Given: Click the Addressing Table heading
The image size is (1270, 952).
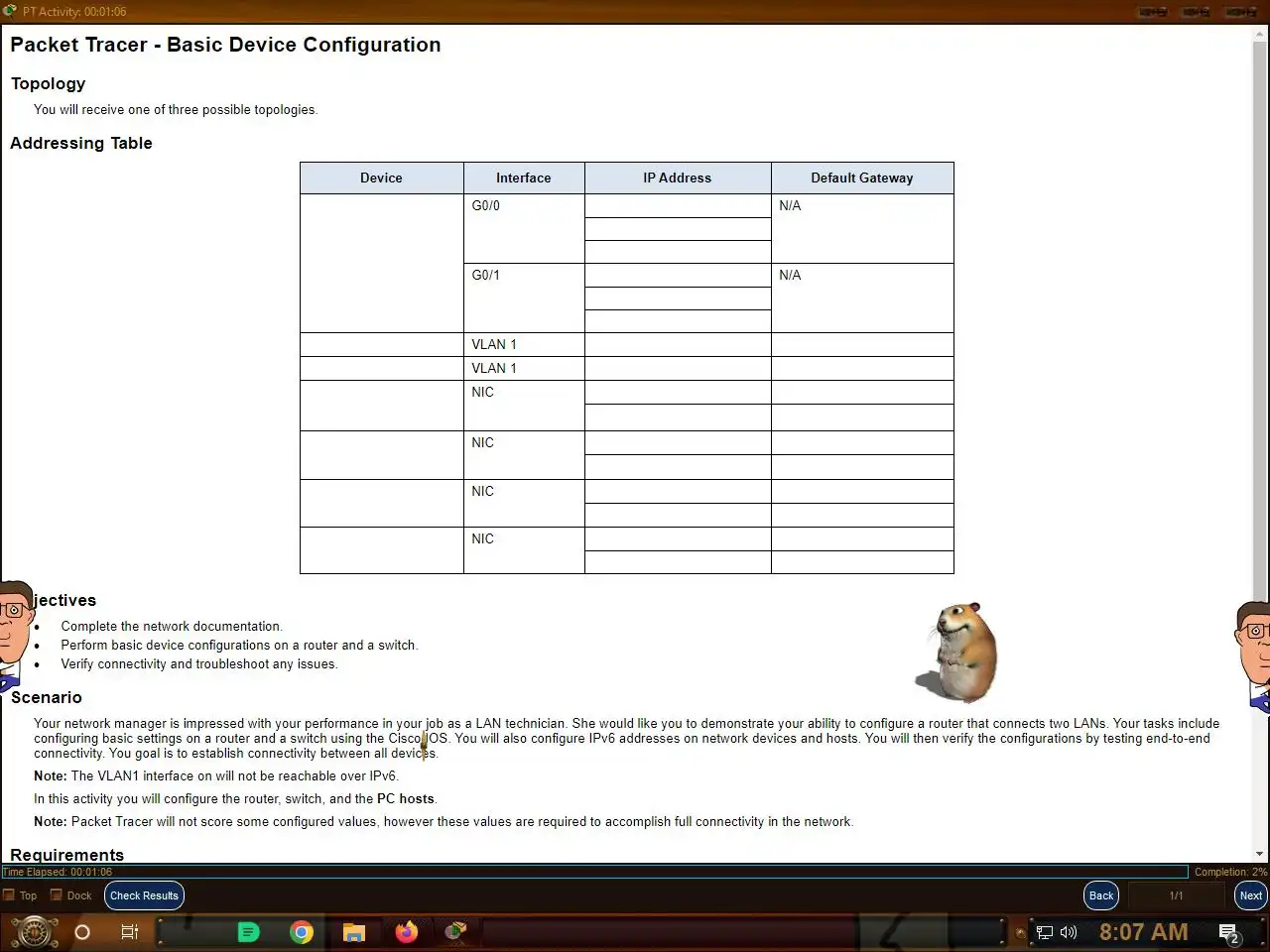Looking at the screenshot, I should tap(81, 143).
